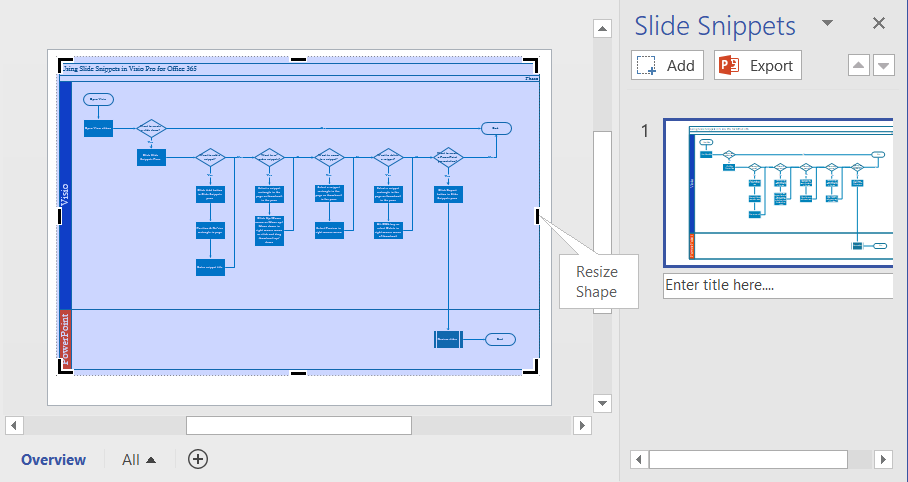
Task: Select the Visio swimlane label
Action: [x=65, y=195]
